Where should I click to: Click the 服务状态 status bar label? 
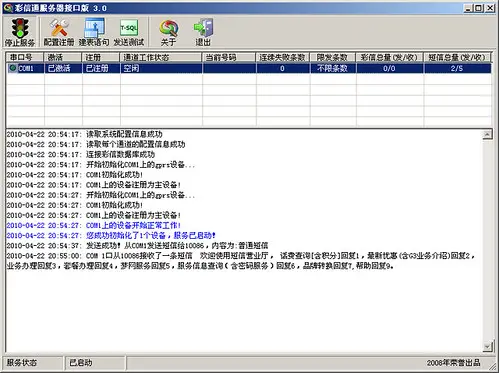[22, 363]
